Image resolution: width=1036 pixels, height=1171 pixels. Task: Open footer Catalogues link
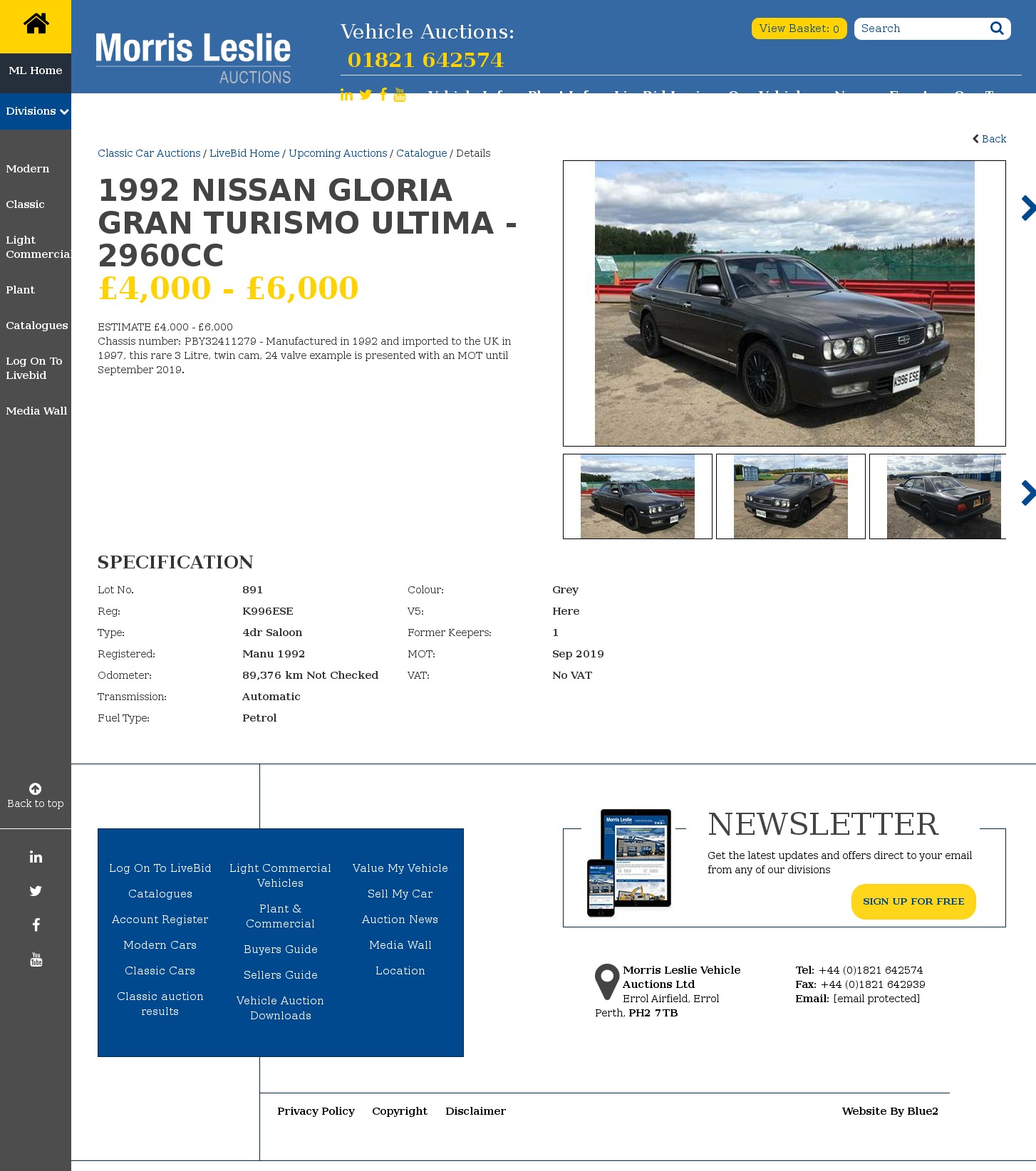[160, 894]
